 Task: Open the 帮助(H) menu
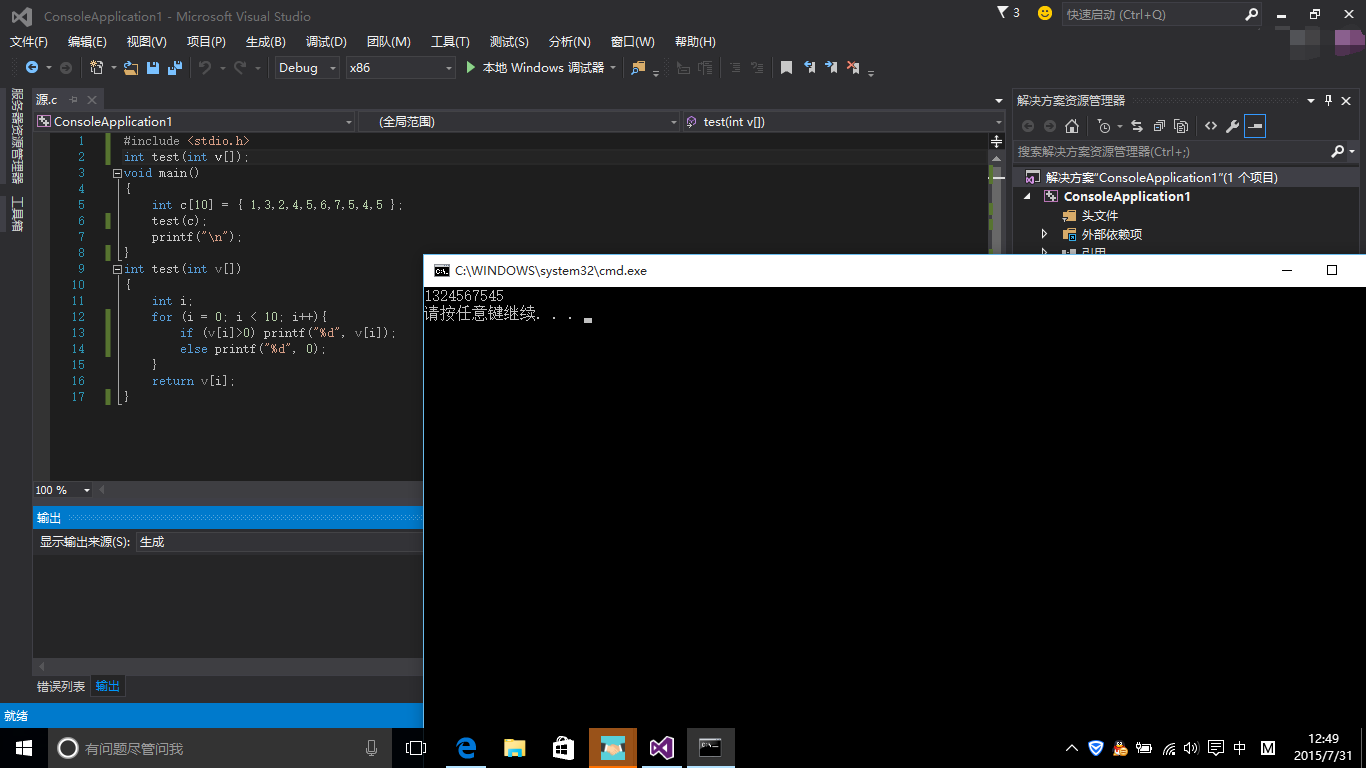695,41
